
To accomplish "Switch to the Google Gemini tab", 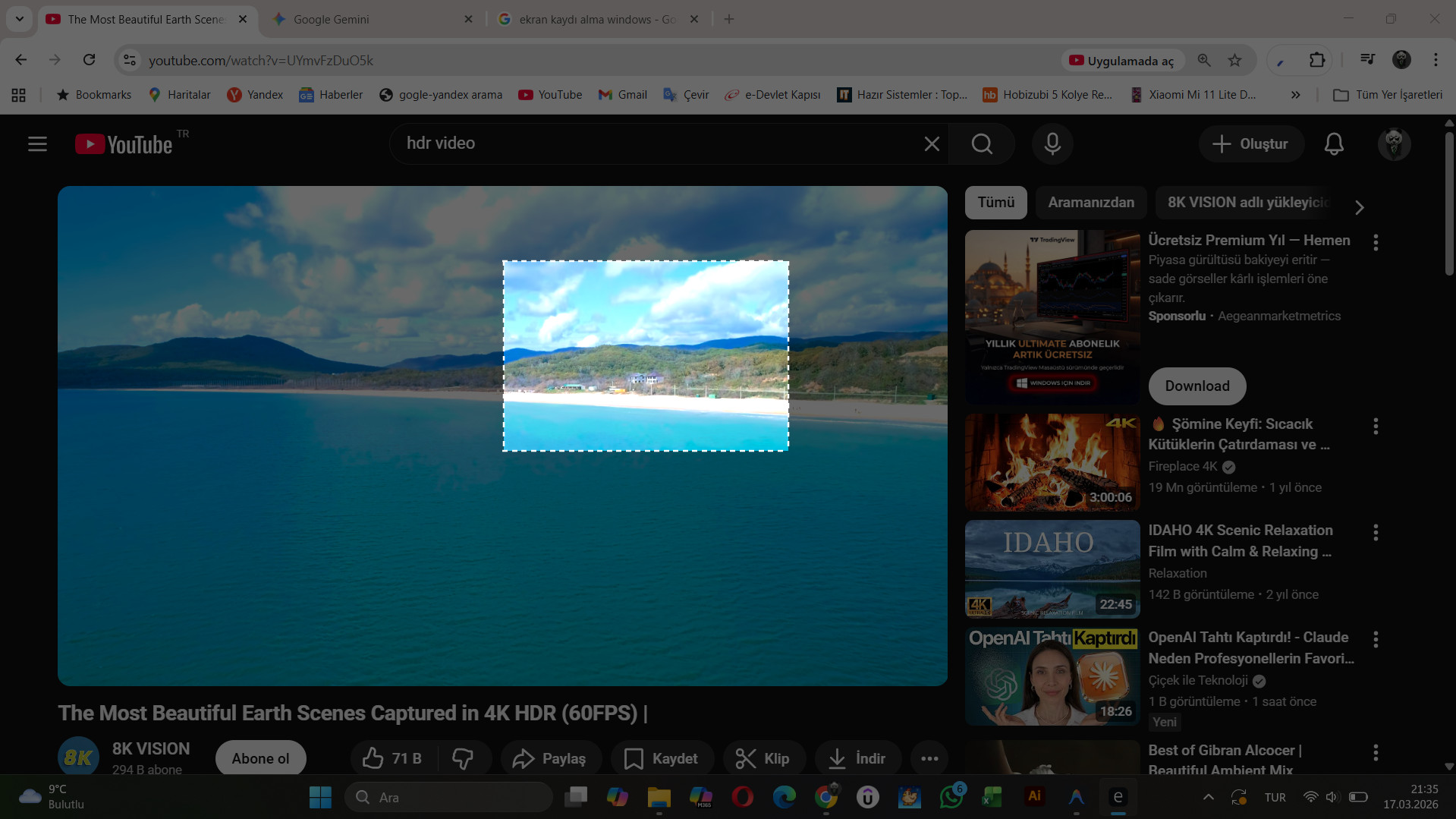I will (x=372, y=20).
